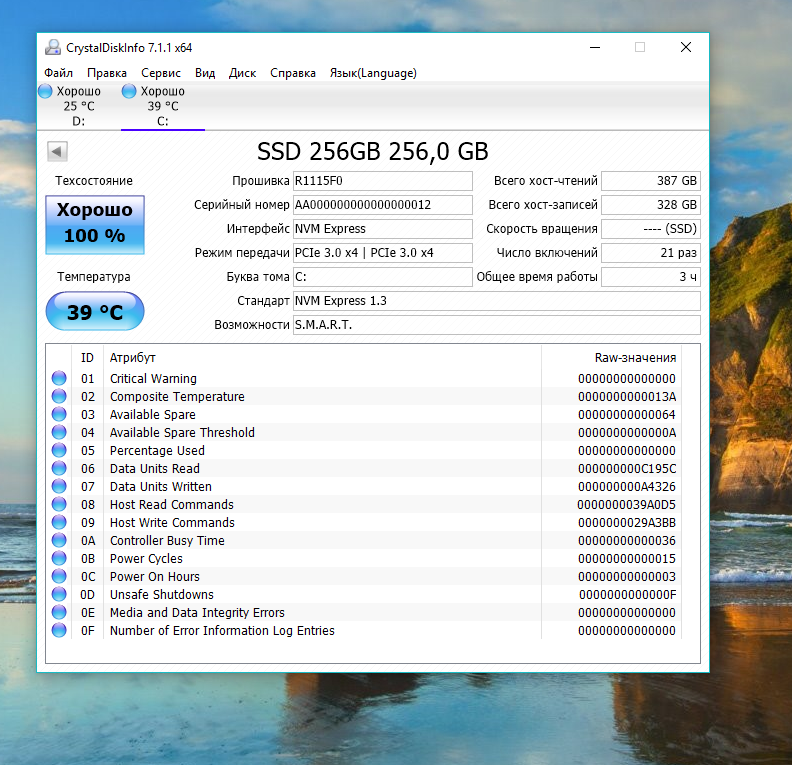Click the Стандарт field NVM Express 1.3
Image resolution: width=792 pixels, height=765 pixels.
pos(497,301)
